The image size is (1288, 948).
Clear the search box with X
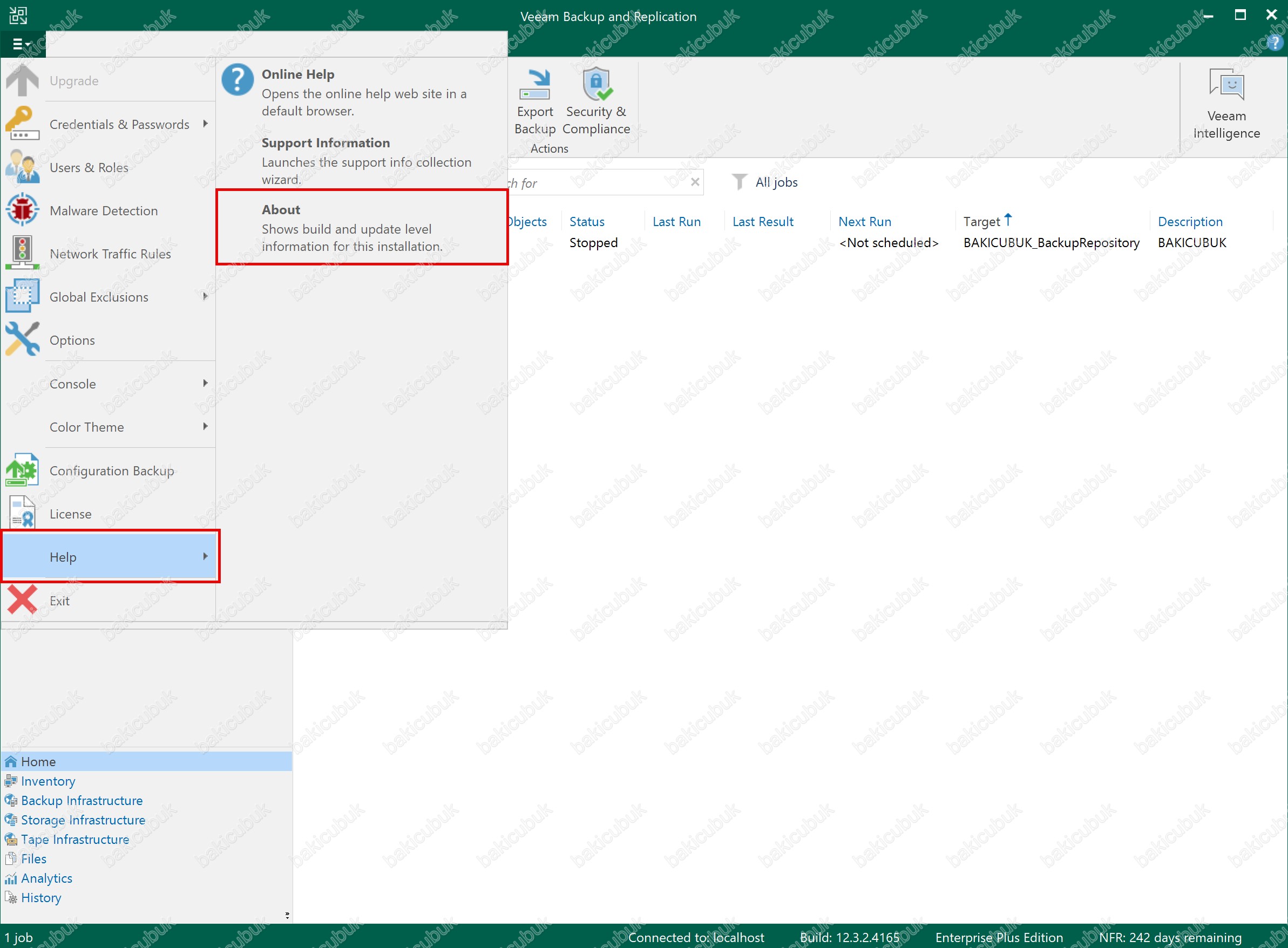click(x=695, y=182)
